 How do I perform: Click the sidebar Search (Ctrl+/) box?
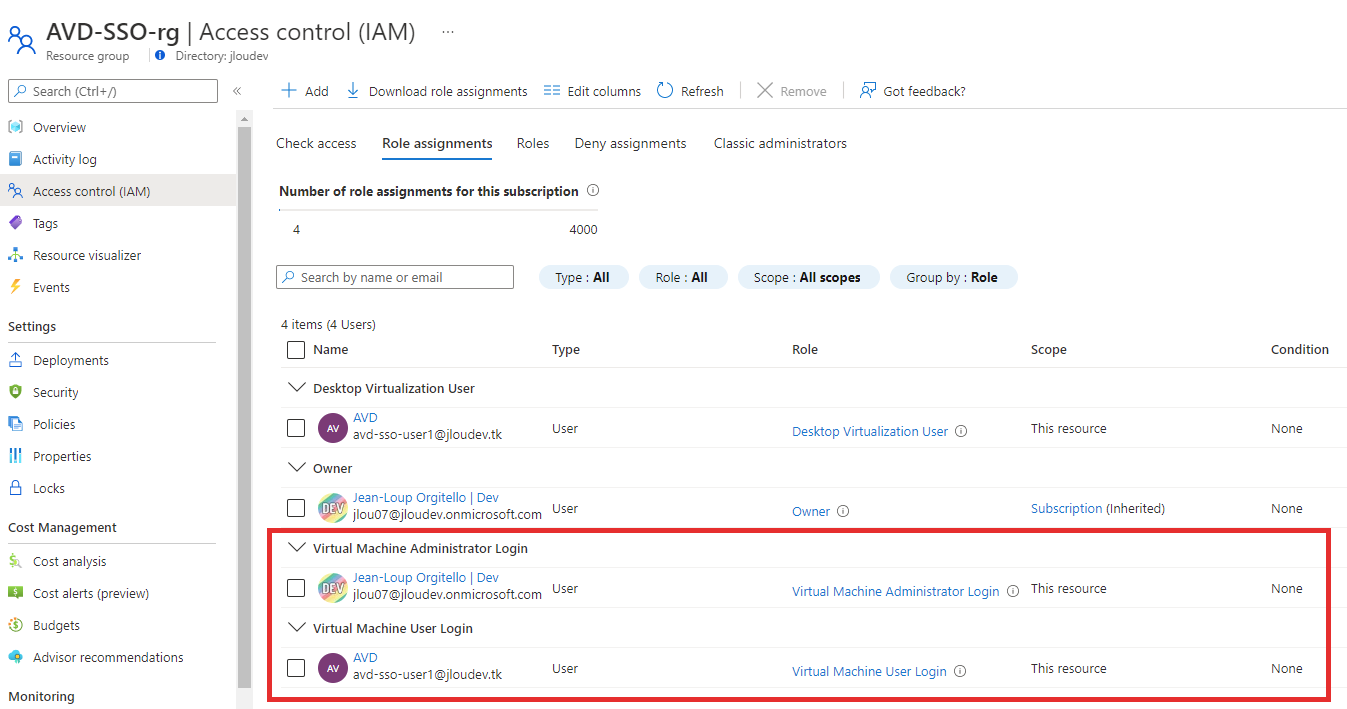tap(113, 91)
